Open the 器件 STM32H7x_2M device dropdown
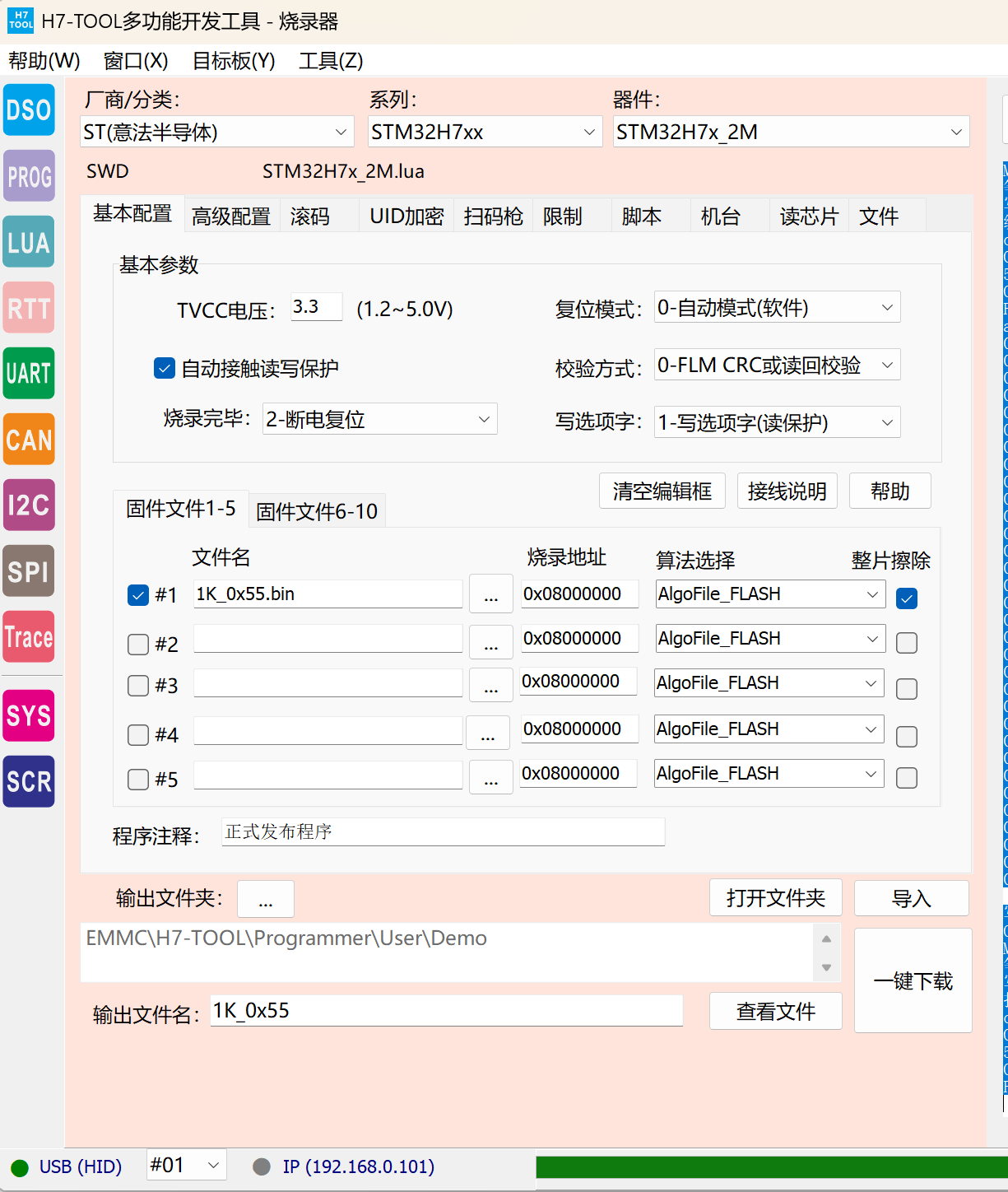Screen dimensions: 1008x1192 tap(792, 132)
